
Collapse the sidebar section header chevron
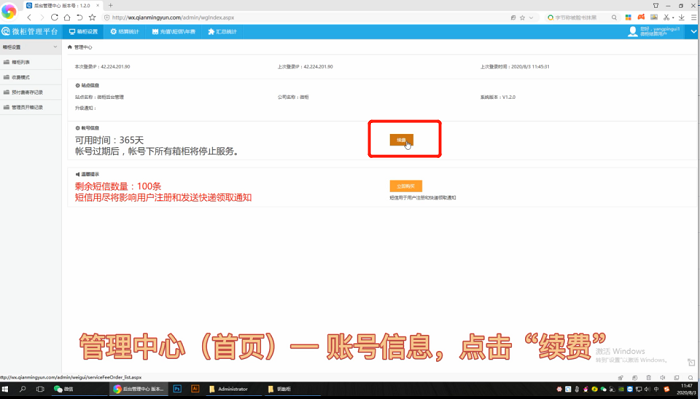click(x=55, y=47)
